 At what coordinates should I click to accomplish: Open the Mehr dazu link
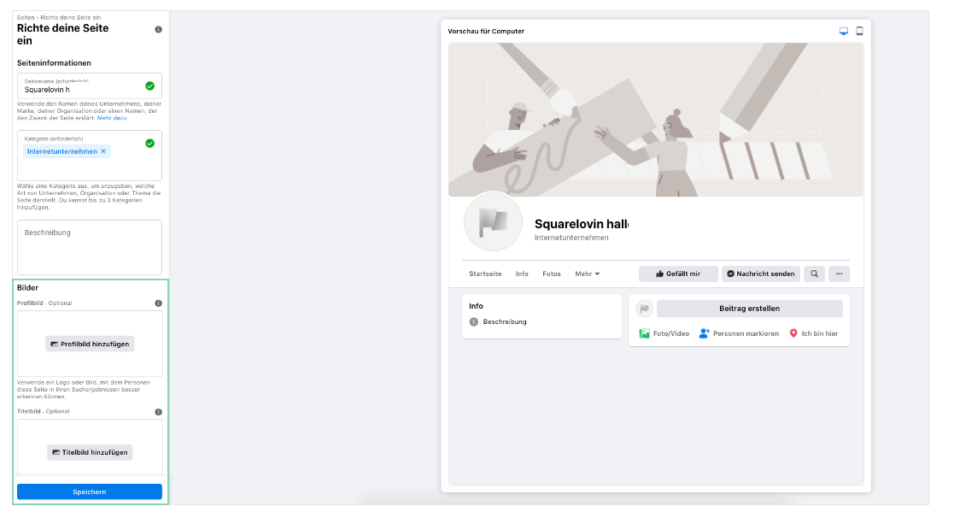(112, 118)
